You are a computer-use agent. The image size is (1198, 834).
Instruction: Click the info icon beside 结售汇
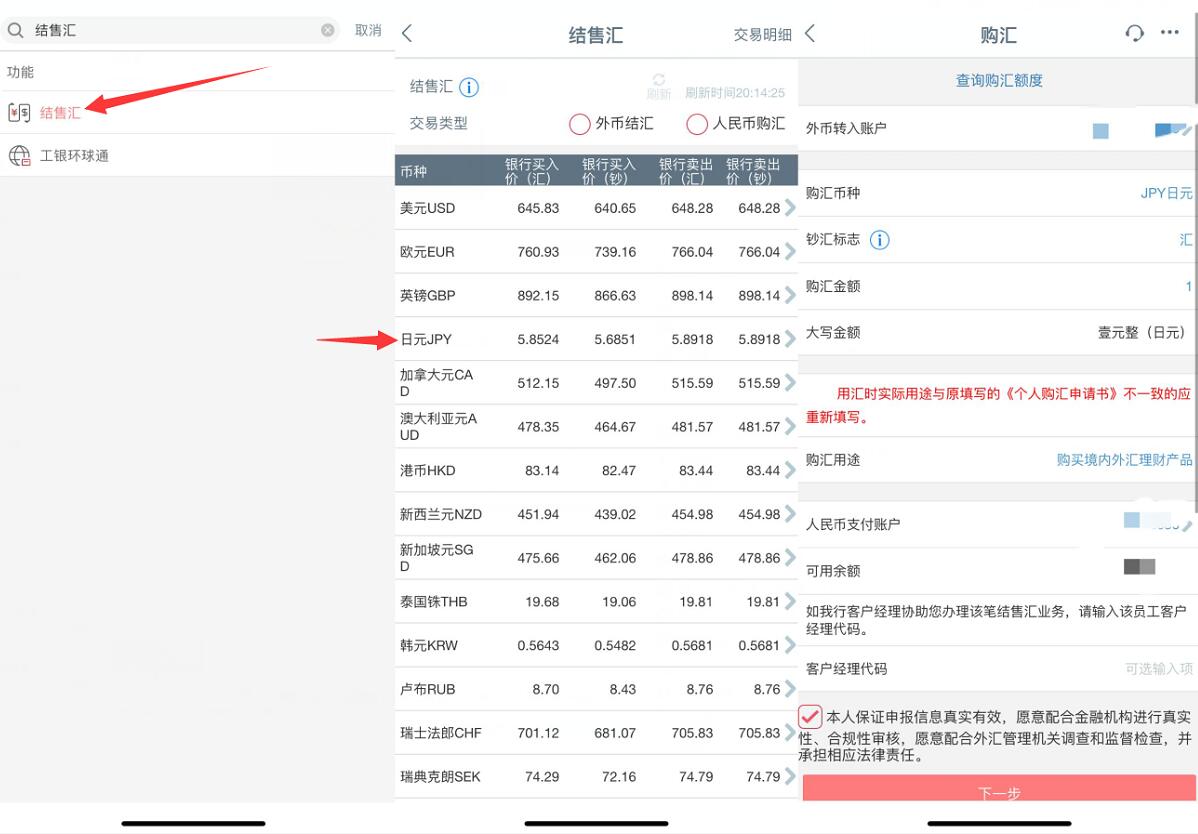(x=469, y=87)
